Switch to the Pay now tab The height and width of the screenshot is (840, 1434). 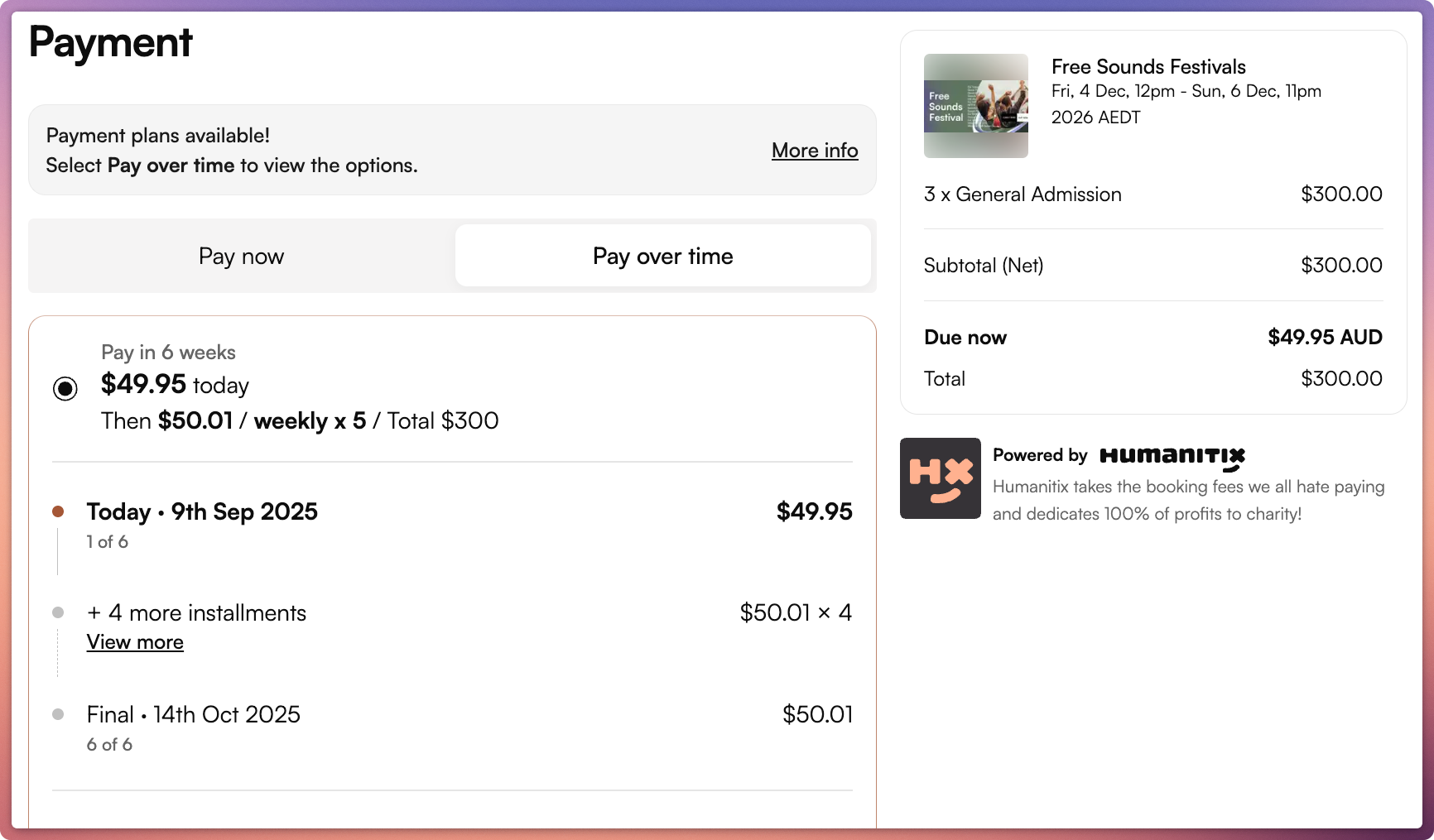[x=241, y=257]
